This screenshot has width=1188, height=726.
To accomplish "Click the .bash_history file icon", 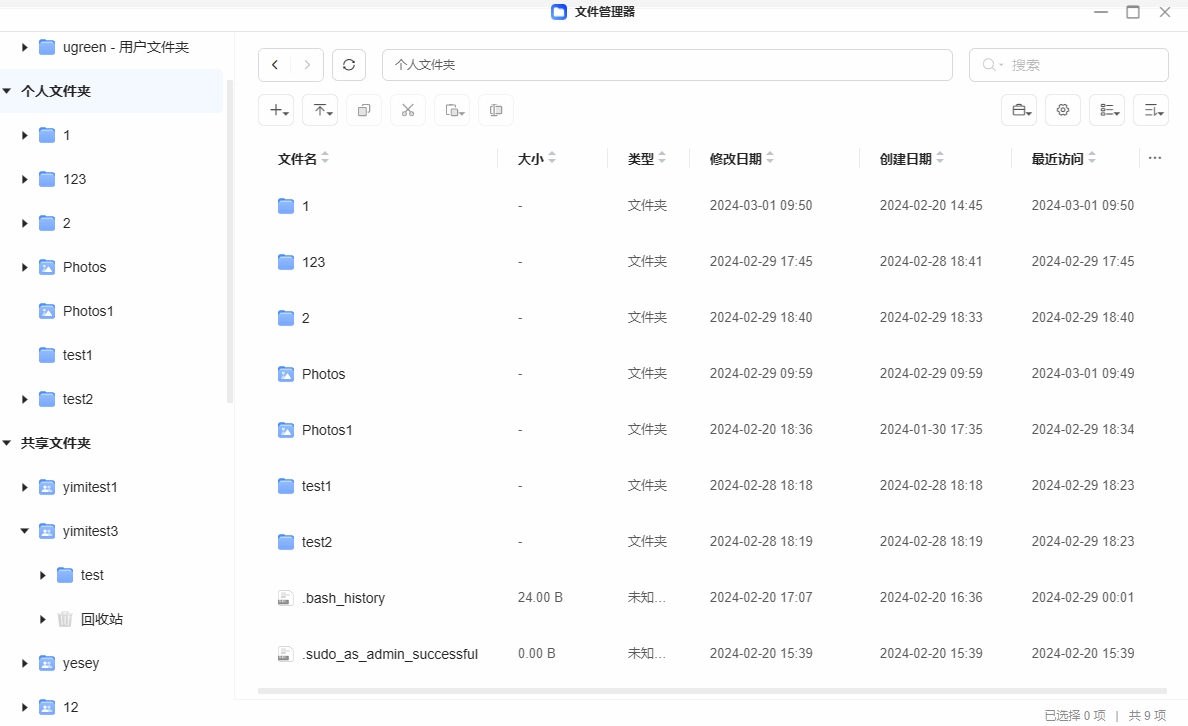I will (285, 598).
